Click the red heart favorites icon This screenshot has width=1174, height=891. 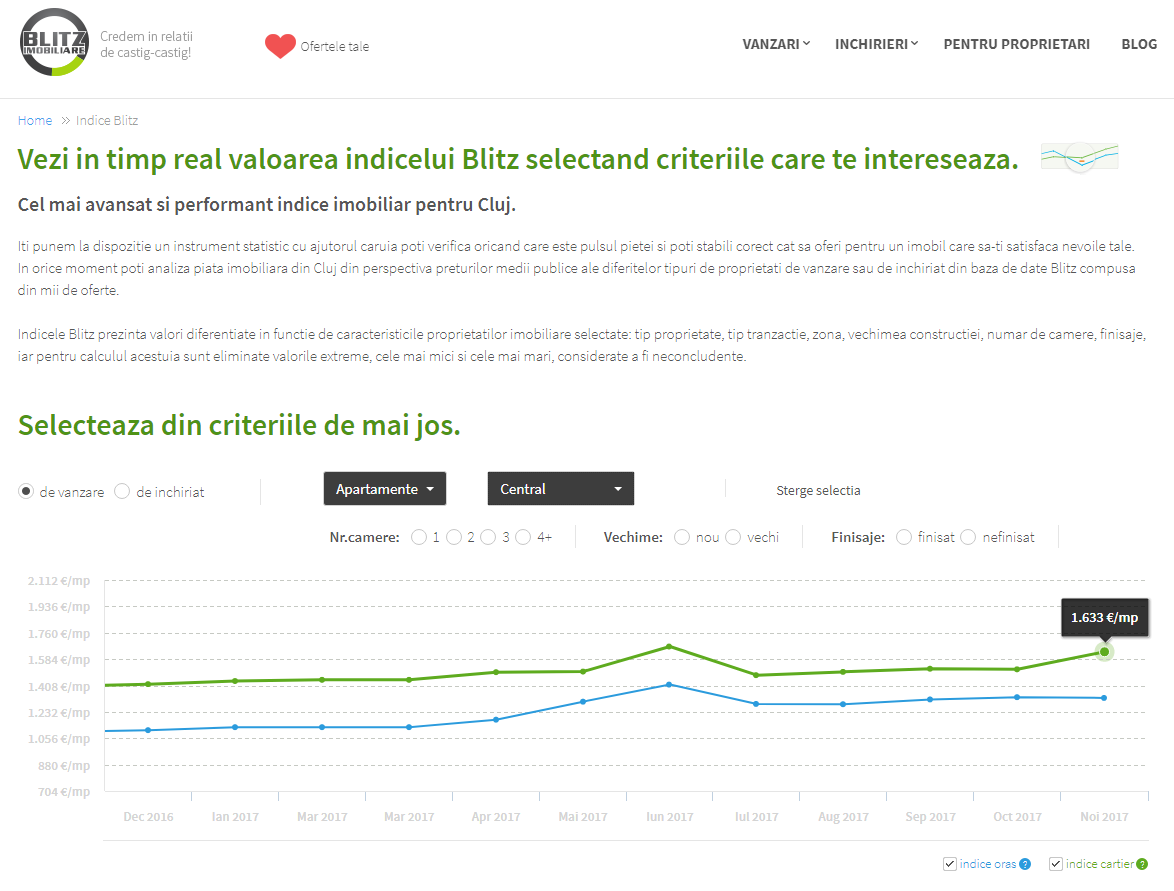coord(280,46)
